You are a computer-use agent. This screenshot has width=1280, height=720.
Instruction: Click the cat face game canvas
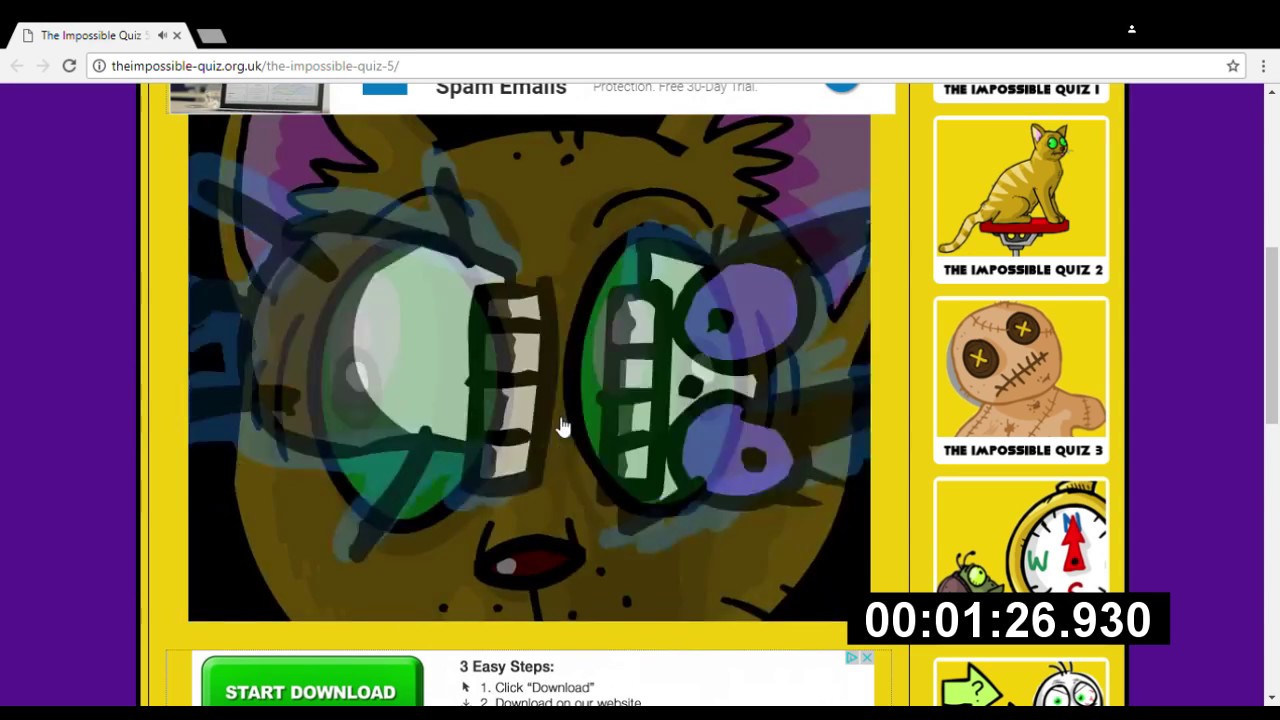(x=529, y=368)
